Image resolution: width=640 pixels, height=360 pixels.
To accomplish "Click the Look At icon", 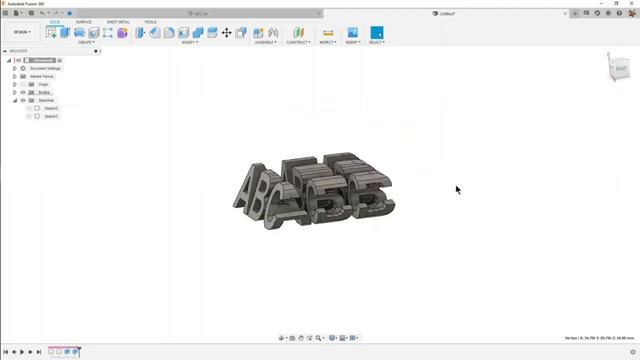I will tap(292, 338).
